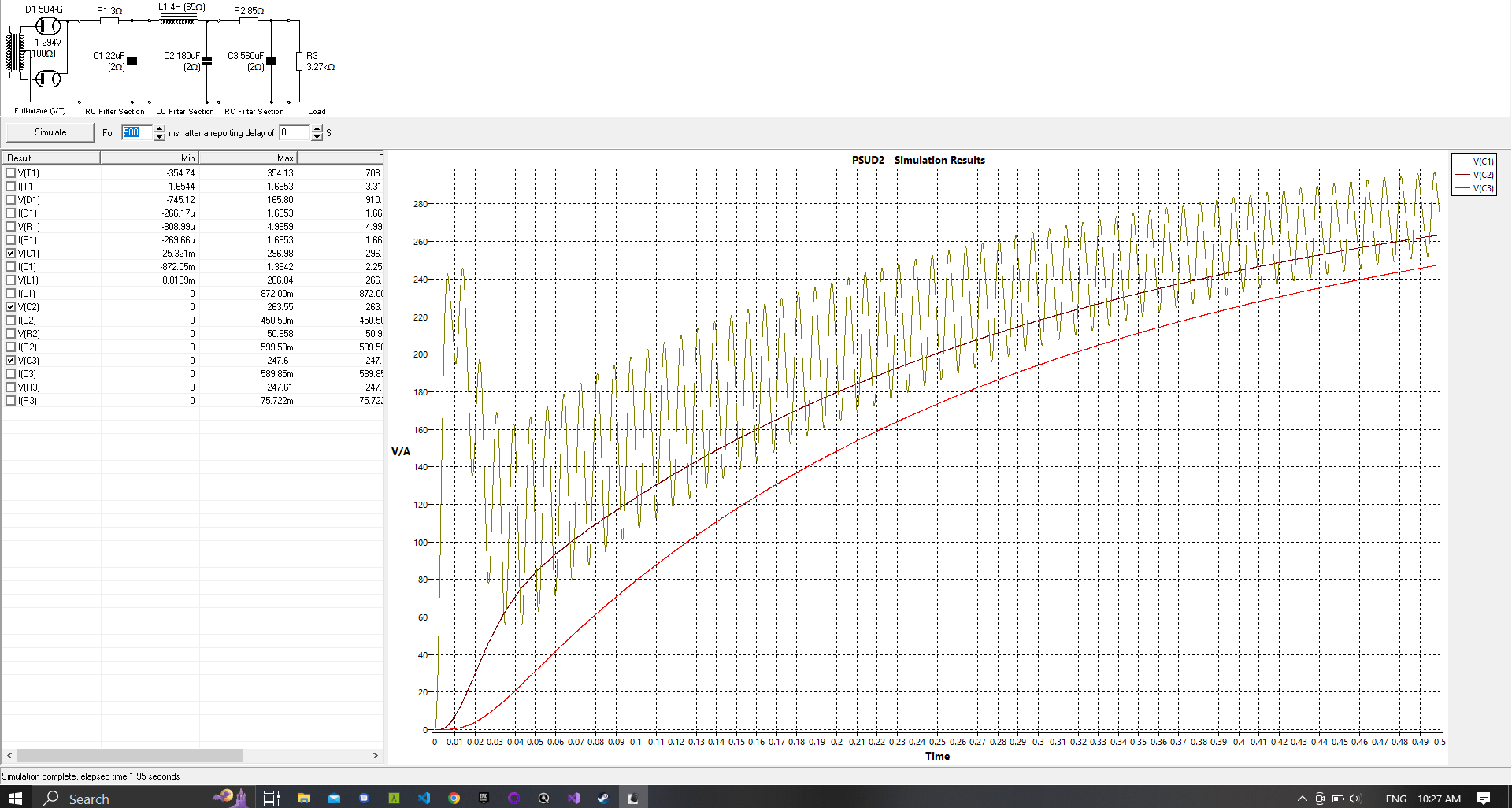Click the reporting delay input field

(295, 132)
